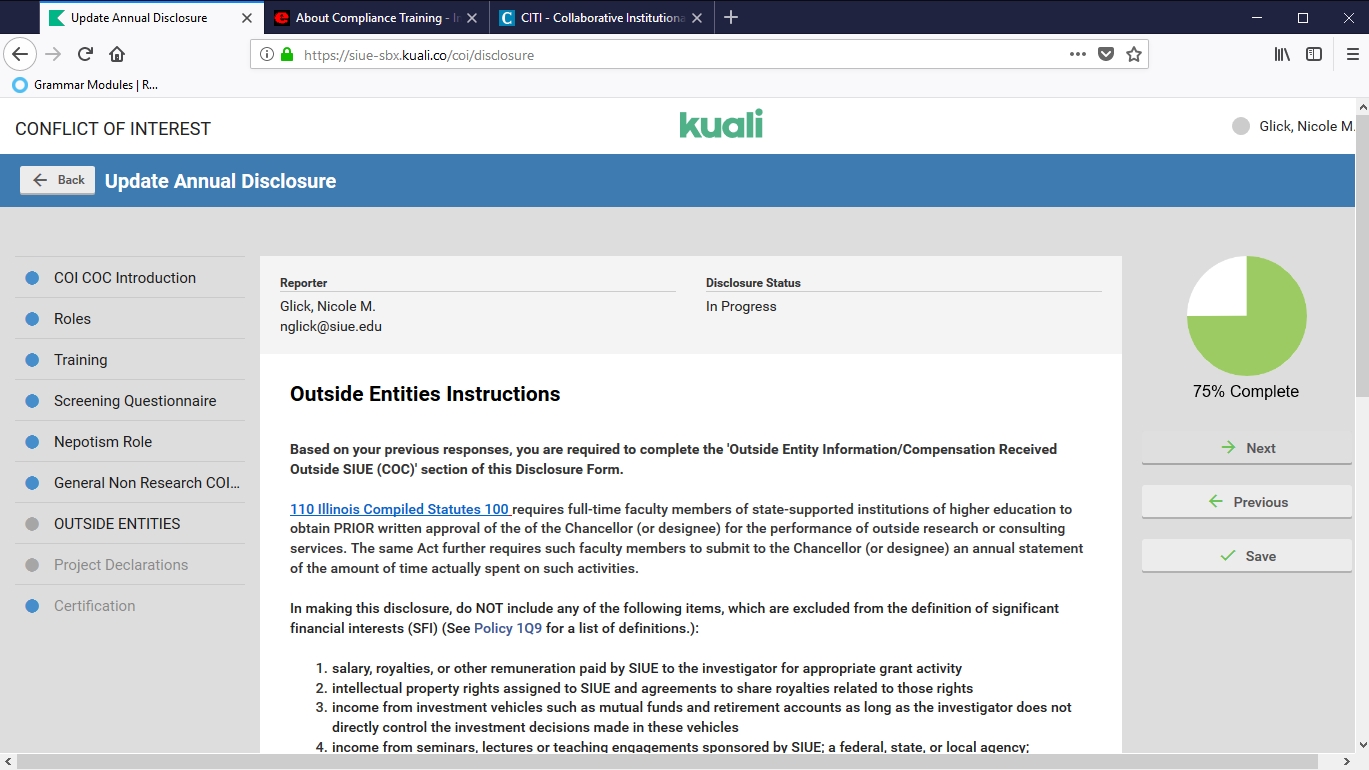The width and height of the screenshot is (1369, 770).
Task: Click the 75% complete progress pie chart
Action: (x=1246, y=316)
